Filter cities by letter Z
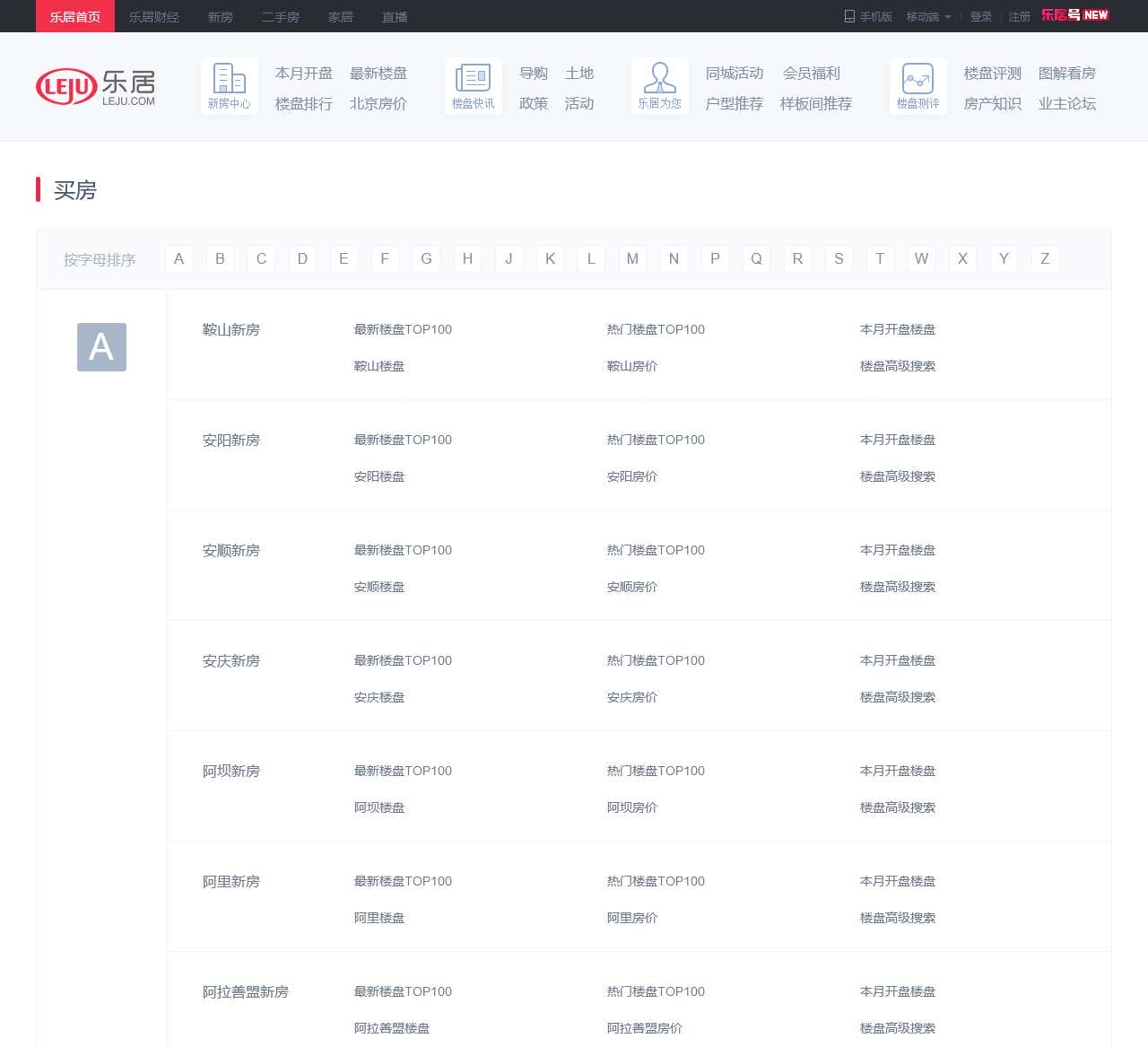The width and height of the screenshot is (1148, 1047). [x=1045, y=259]
